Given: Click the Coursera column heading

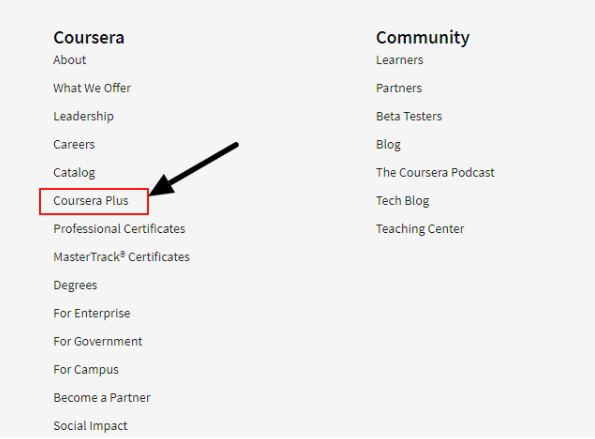Looking at the screenshot, I should pyautogui.click(x=89, y=38).
